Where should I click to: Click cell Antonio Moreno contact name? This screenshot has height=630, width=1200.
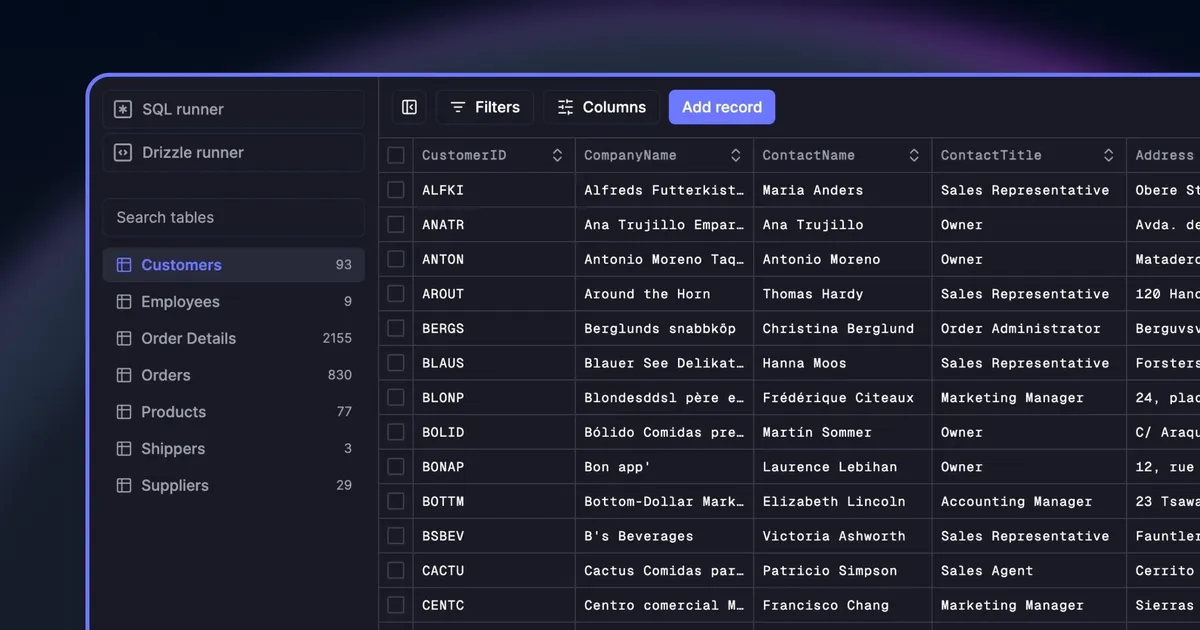pos(843,259)
